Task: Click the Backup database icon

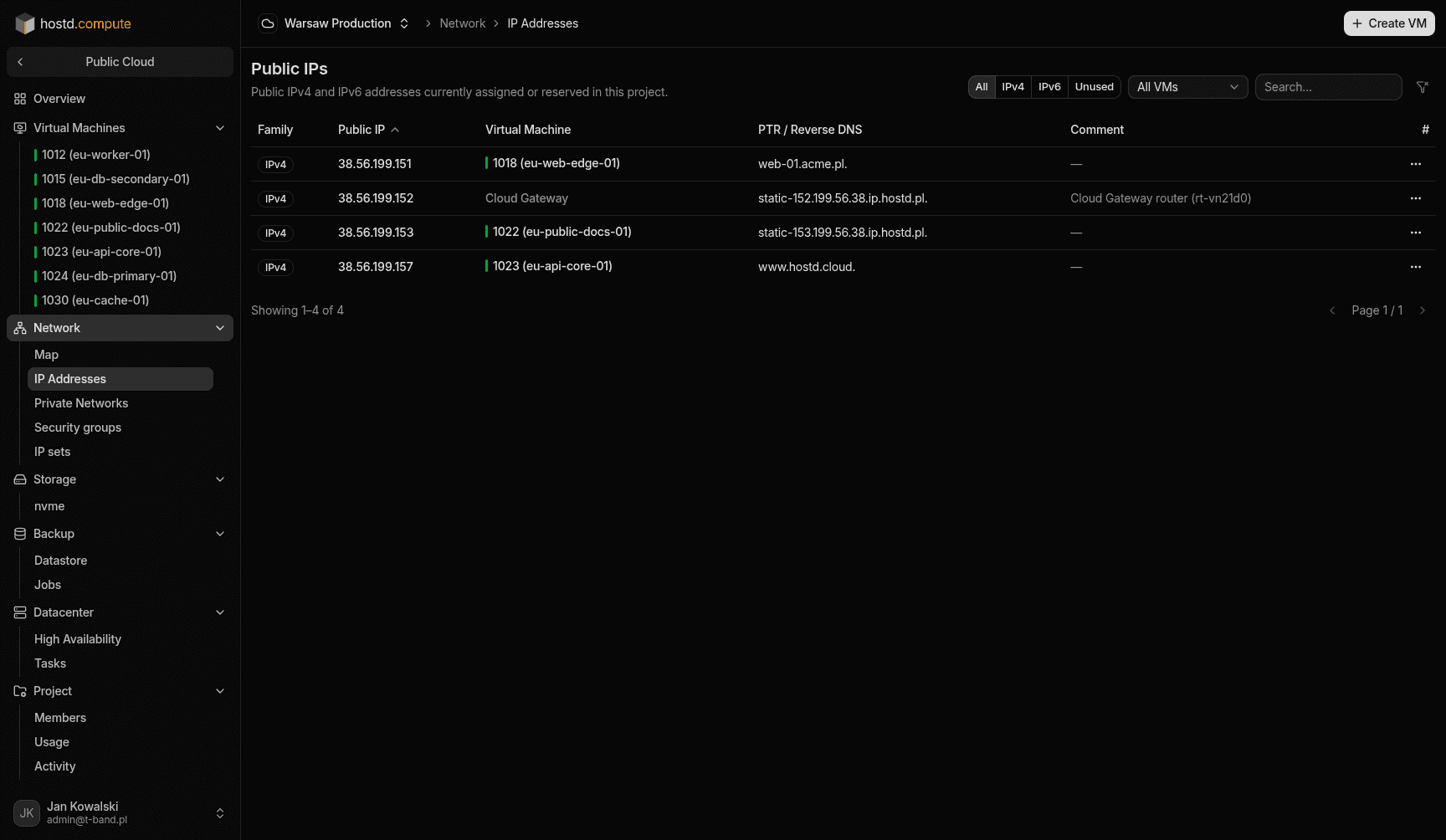Action: [20, 534]
